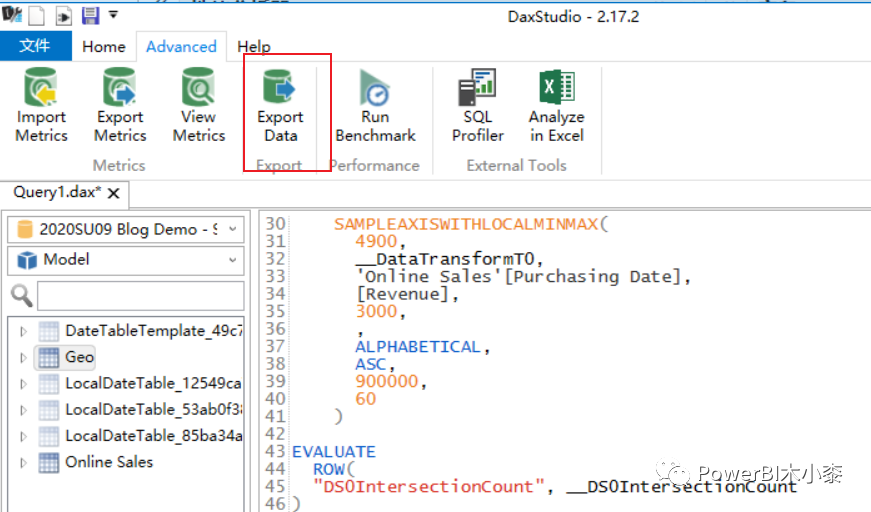Image resolution: width=871 pixels, height=512 pixels.
Task: Click the Export Data button
Action: point(280,106)
